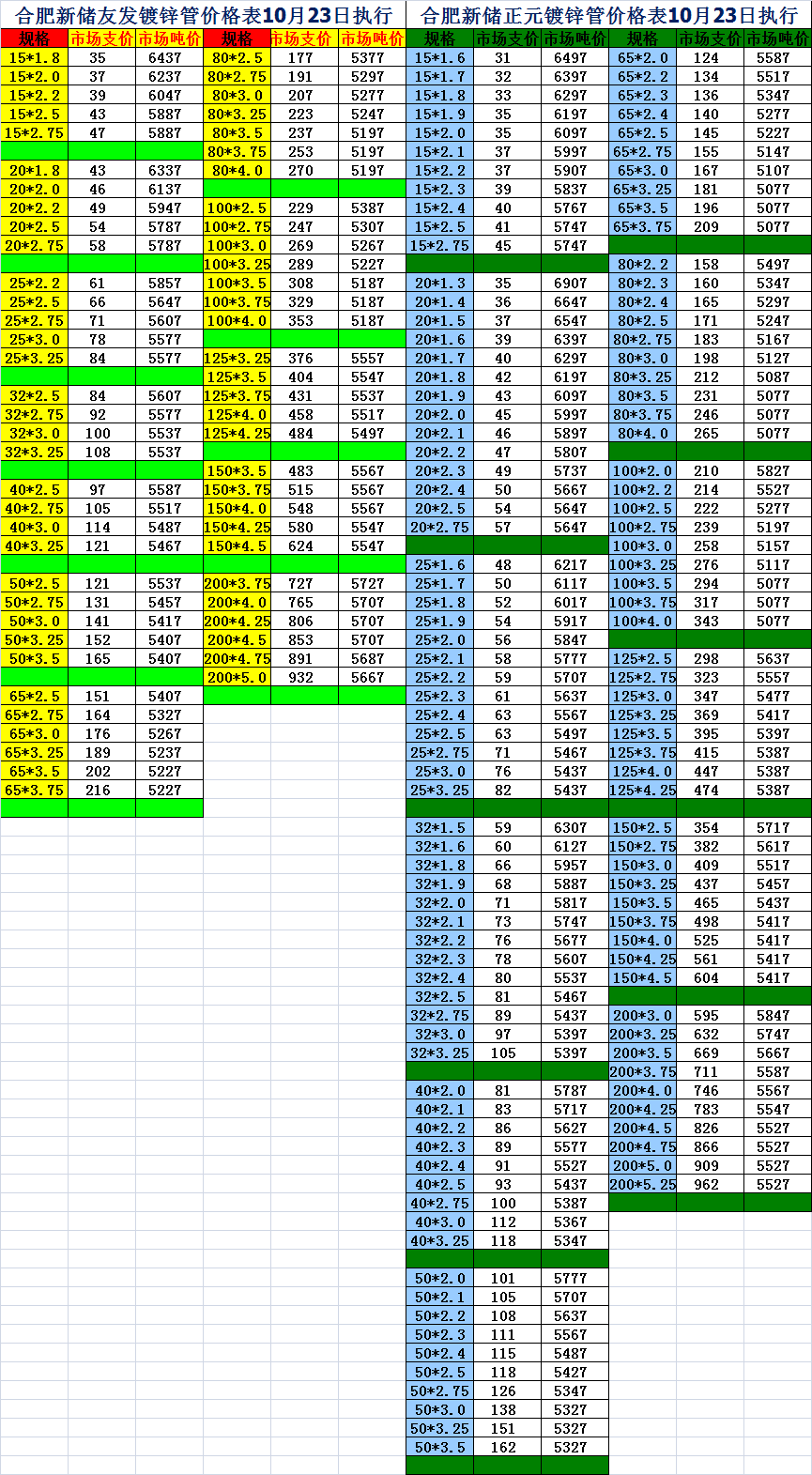Select spec cell 15*1.6
This screenshot has width=812, height=1475.
440,57
